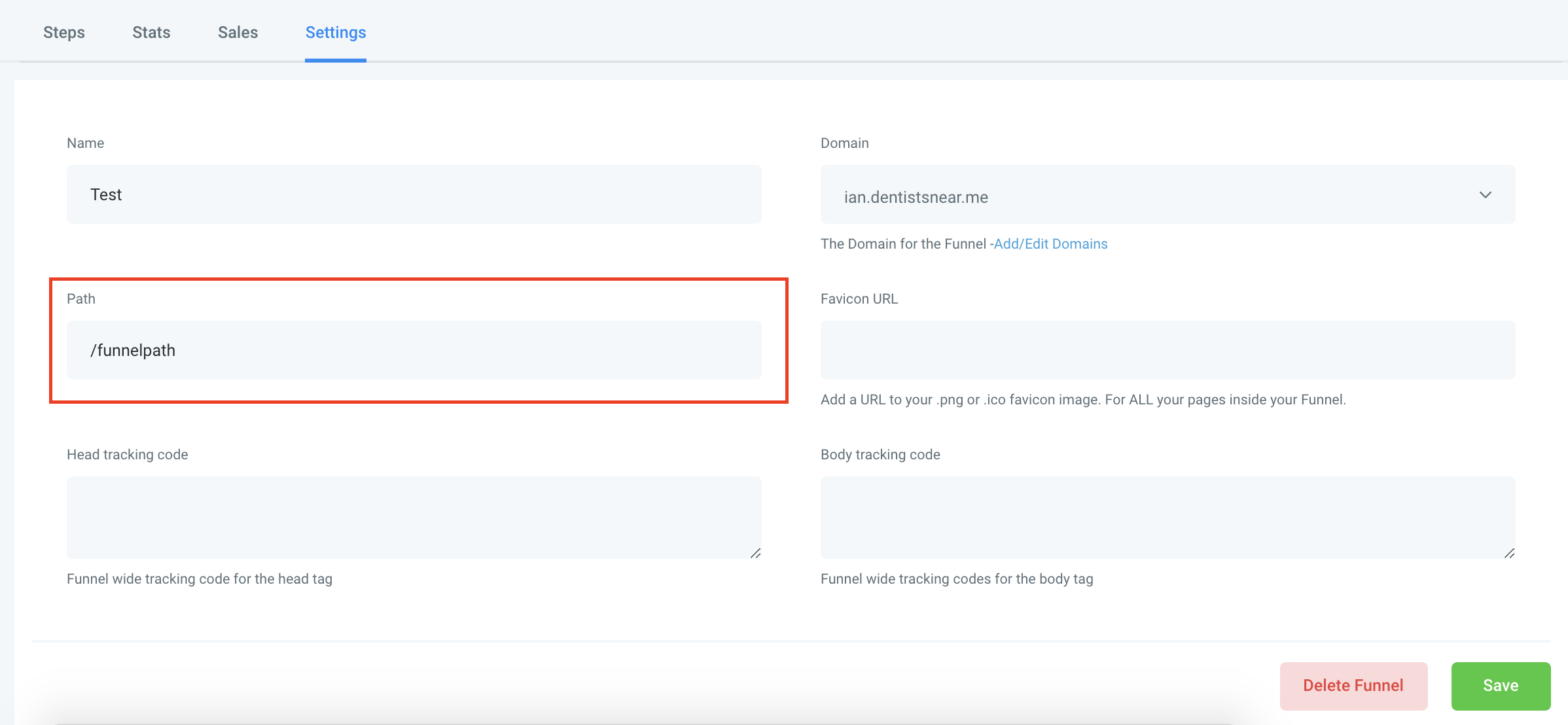
Task: Select the /funnelpath text in Path
Action: click(x=133, y=350)
